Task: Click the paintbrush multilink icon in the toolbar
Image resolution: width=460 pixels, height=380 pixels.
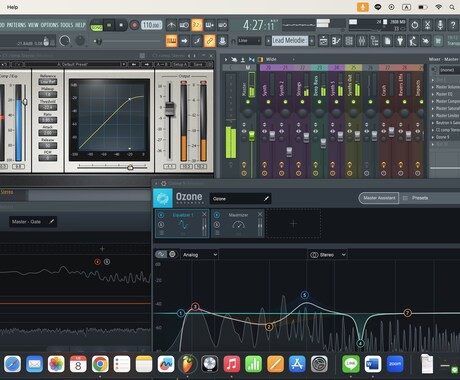Action: [197, 41]
